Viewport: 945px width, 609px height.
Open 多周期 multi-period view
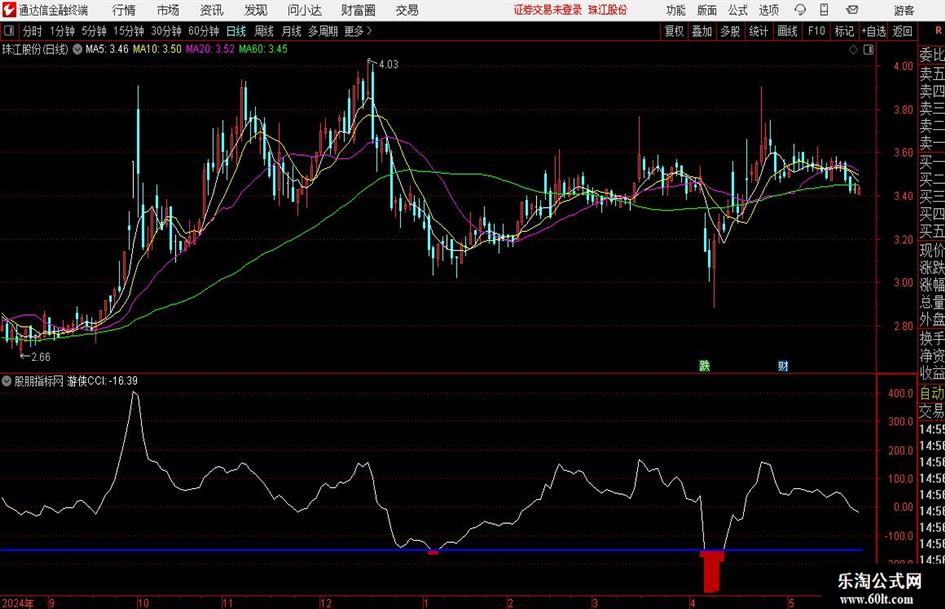322,31
